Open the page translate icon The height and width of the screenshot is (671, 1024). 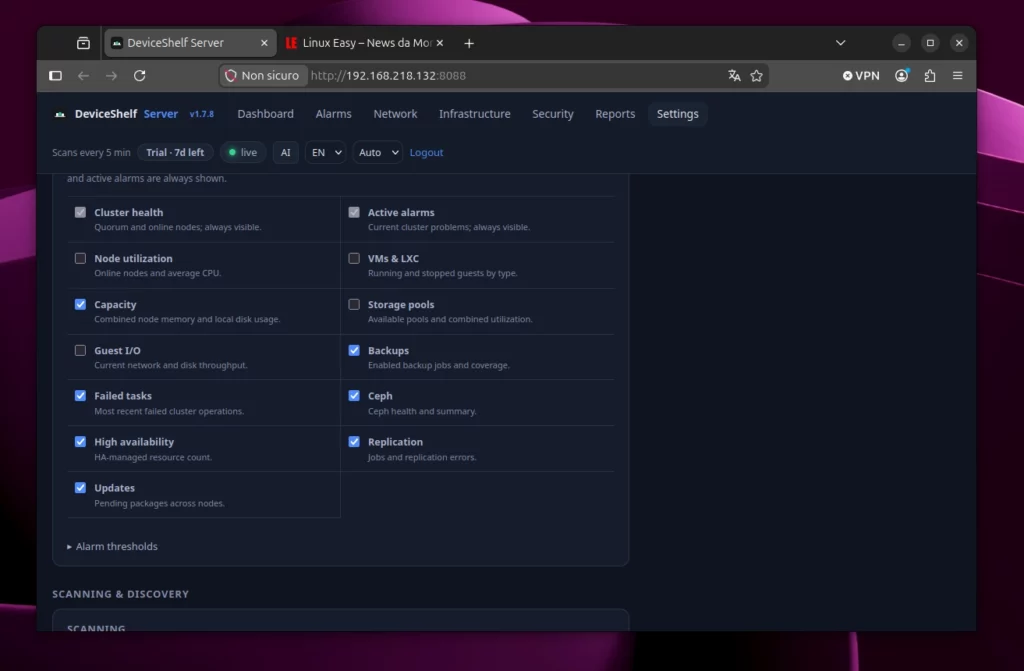[x=734, y=76]
